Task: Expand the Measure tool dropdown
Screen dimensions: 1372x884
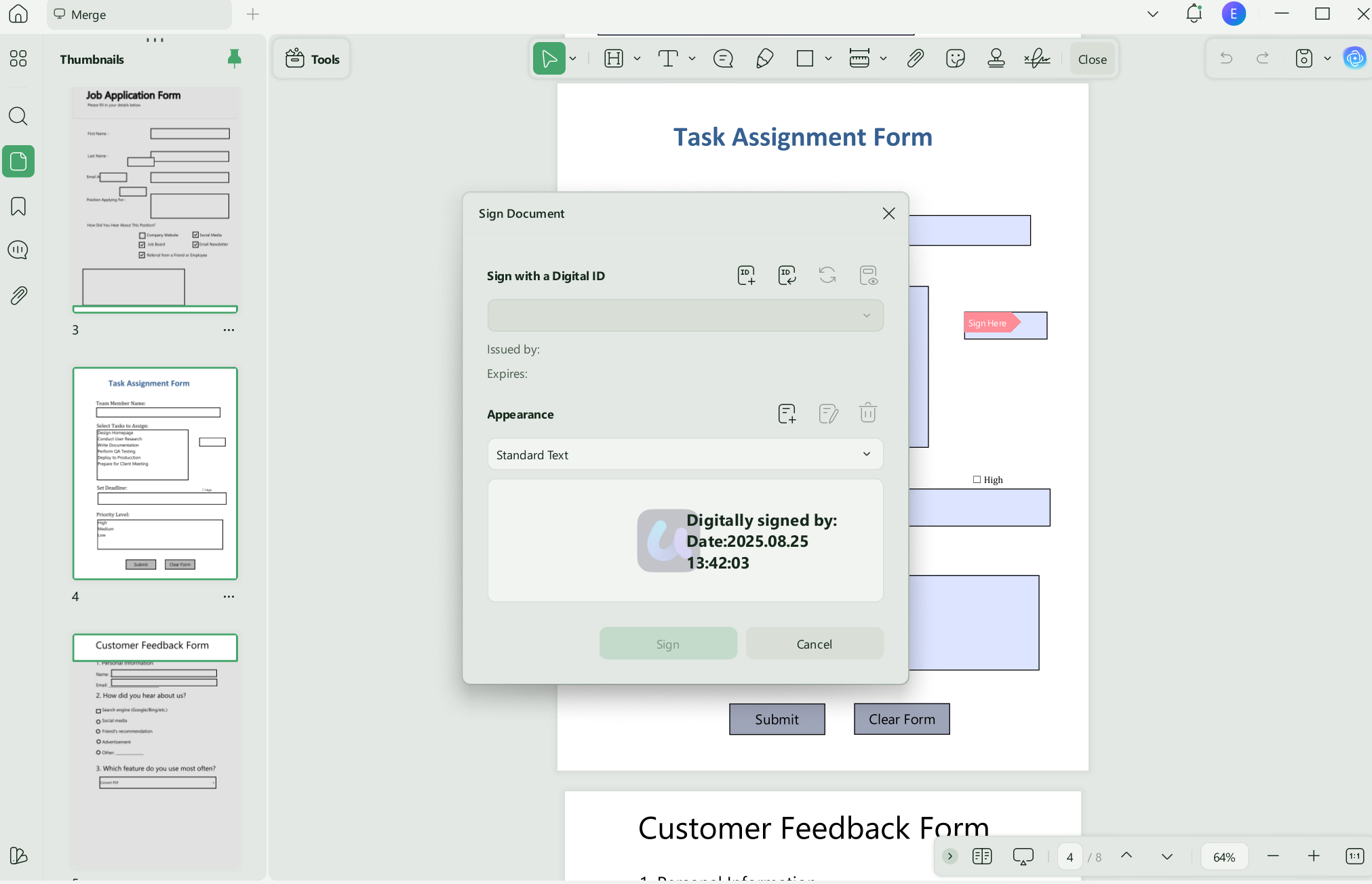Action: pyautogui.click(x=883, y=59)
